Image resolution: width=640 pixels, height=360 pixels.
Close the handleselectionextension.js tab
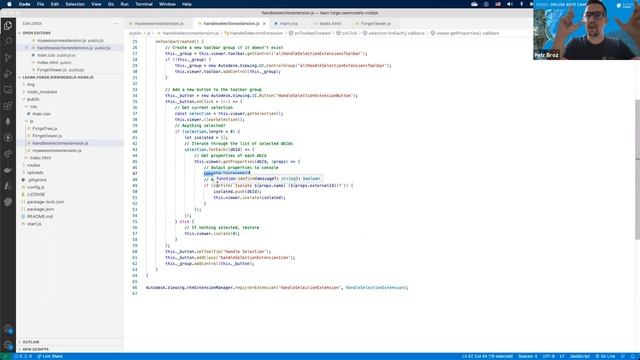tap(264, 24)
